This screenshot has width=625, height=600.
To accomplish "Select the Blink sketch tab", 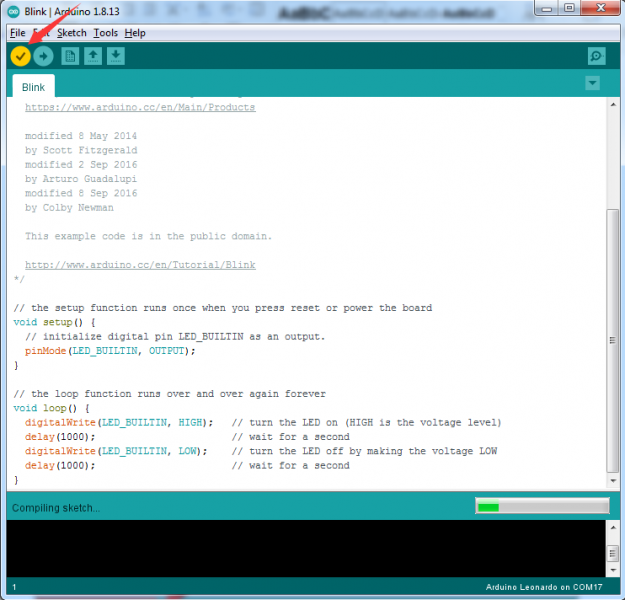I will 33,87.
